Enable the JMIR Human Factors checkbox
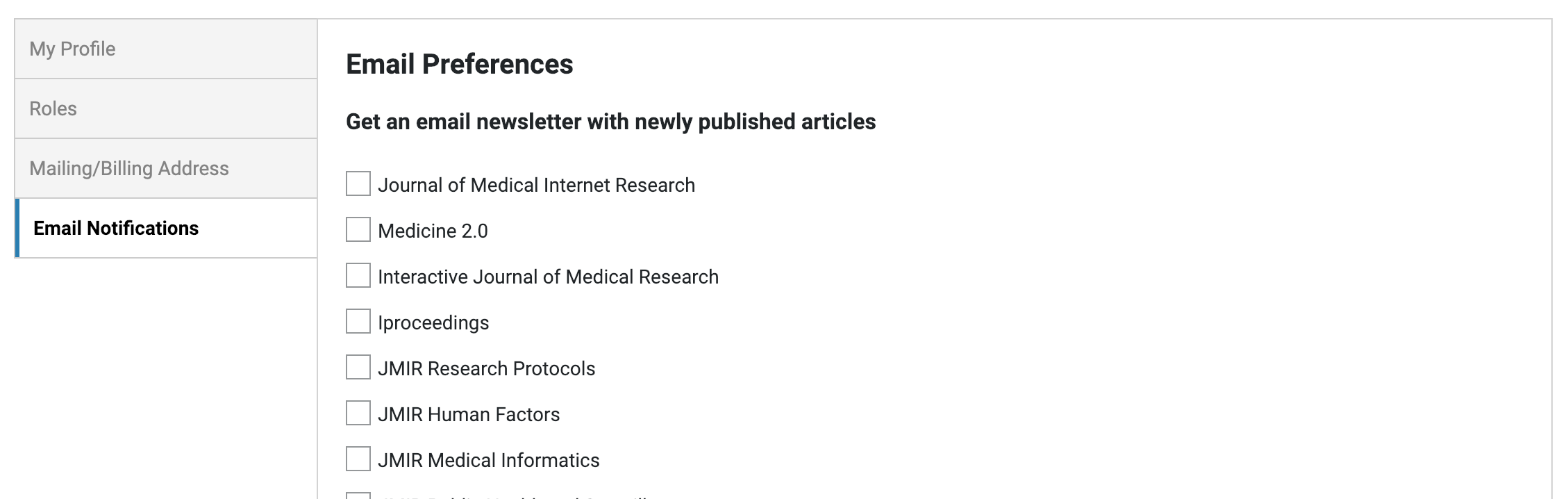The width and height of the screenshot is (1568, 499). click(358, 414)
